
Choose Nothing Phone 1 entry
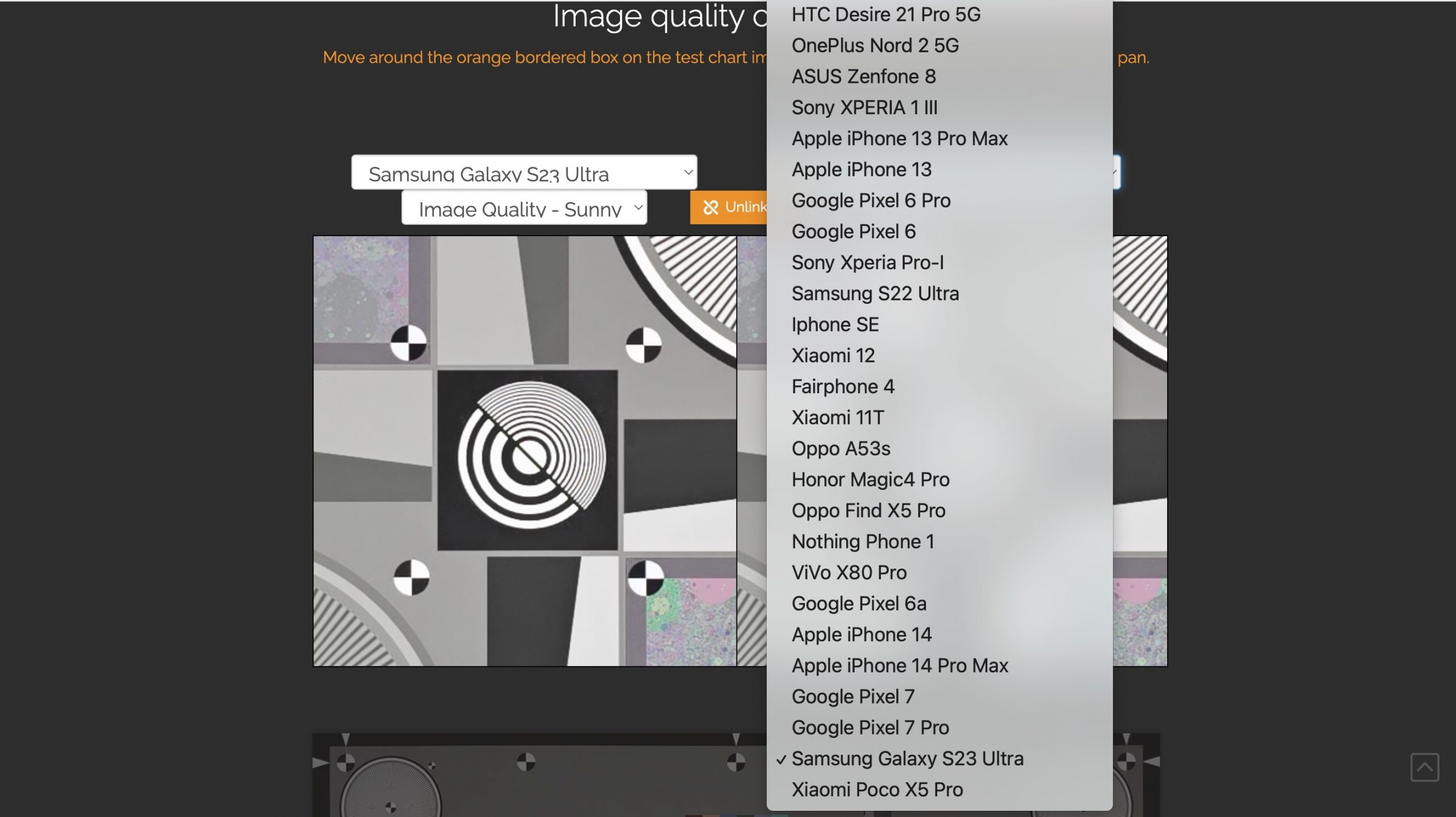863,542
